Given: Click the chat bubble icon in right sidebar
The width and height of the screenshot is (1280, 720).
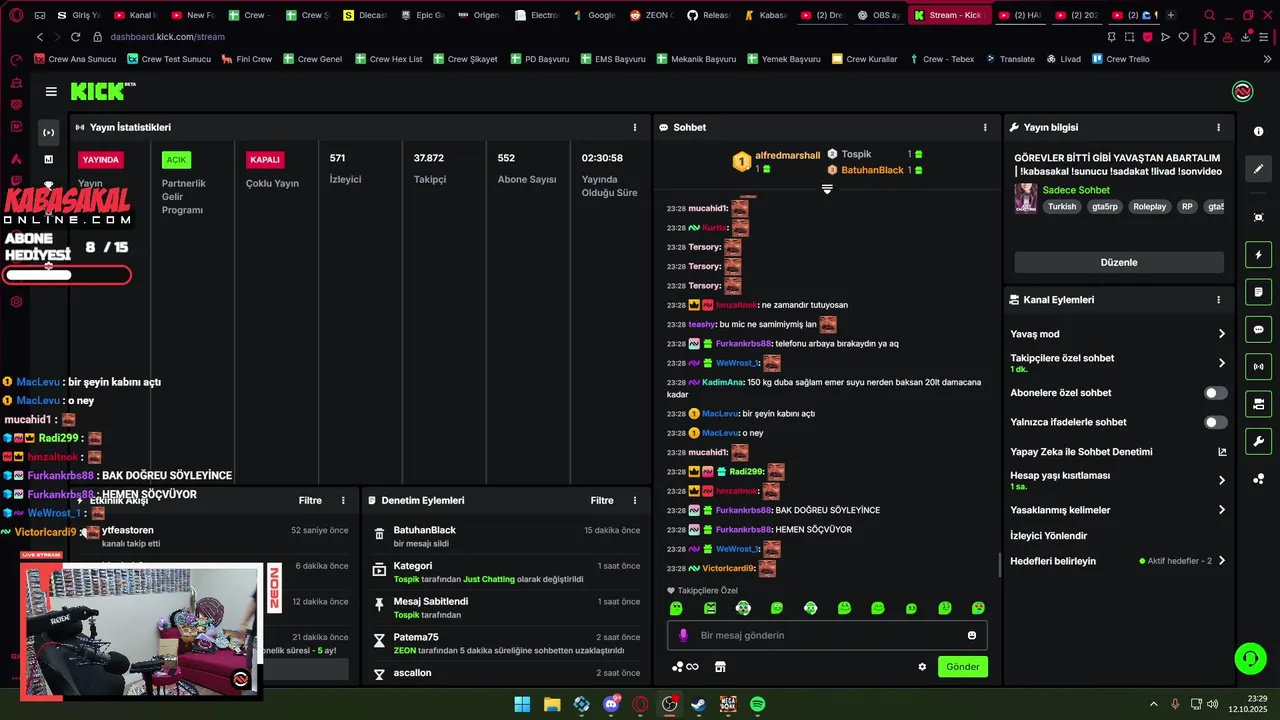Looking at the screenshot, I should pos(1258,330).
